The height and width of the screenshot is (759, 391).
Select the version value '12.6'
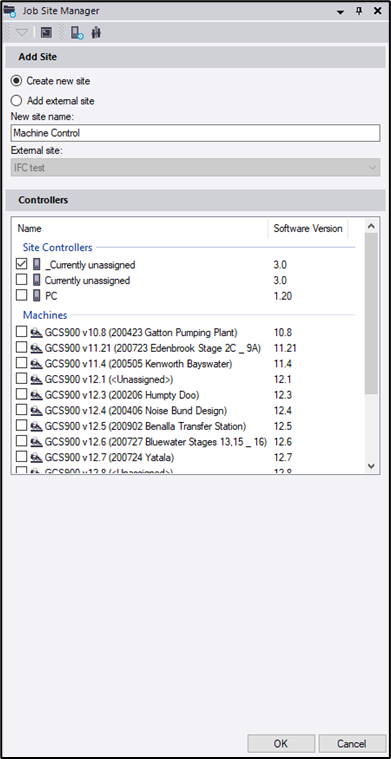tap(283, 441)
